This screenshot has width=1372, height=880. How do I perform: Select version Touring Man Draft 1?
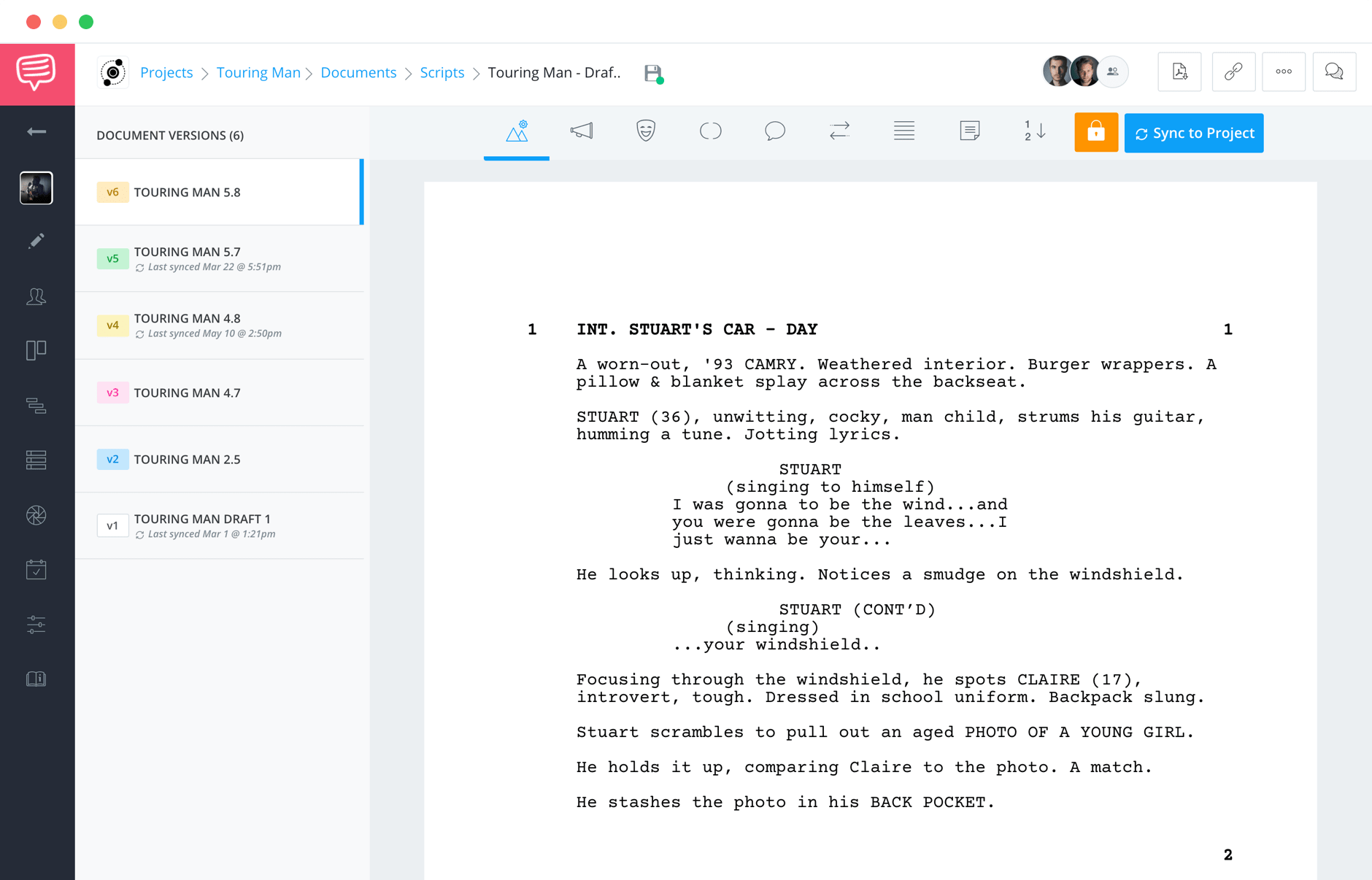(x=219, y=525)
